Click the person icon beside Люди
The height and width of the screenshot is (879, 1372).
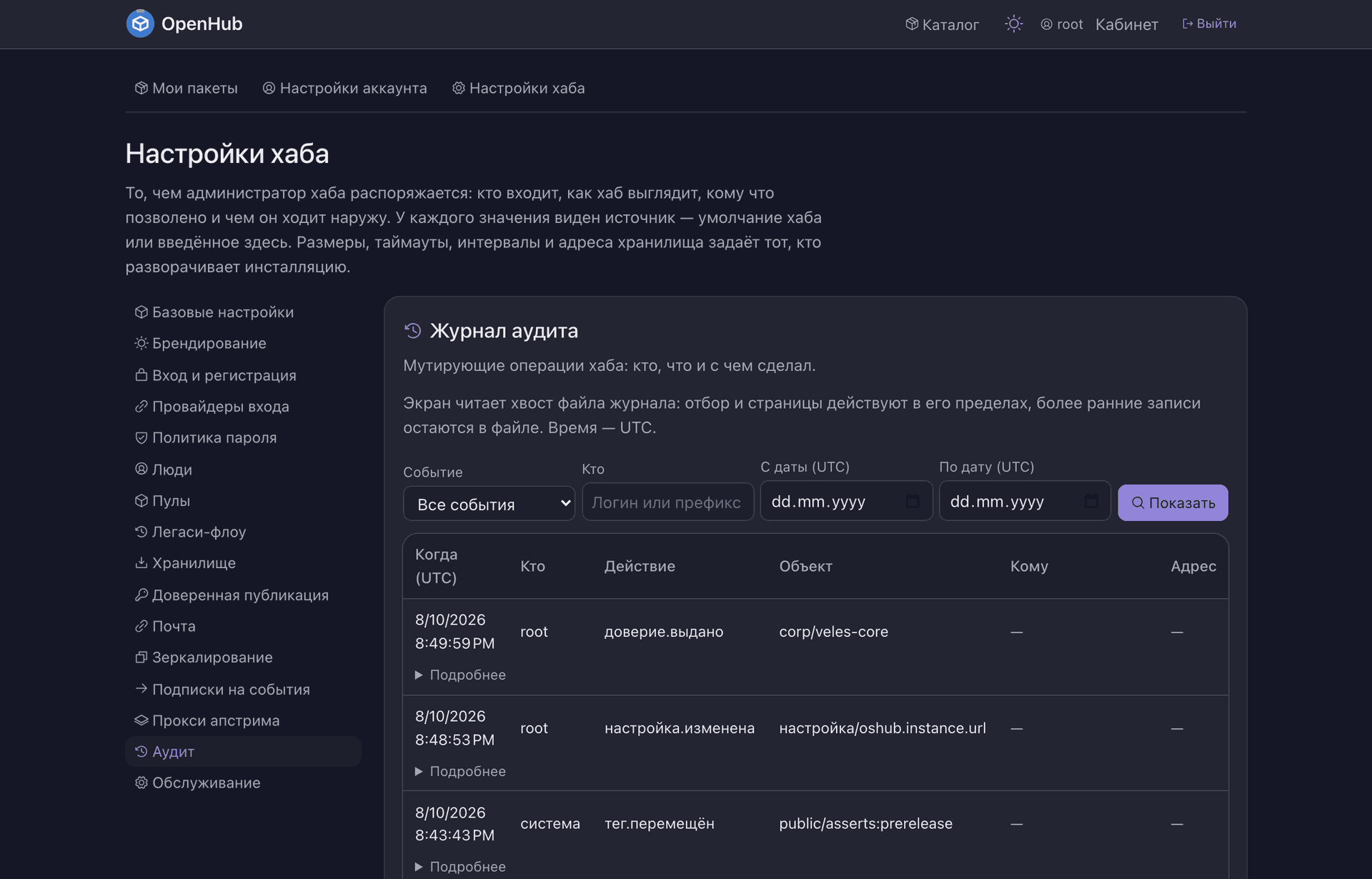(x=141, y=469)
